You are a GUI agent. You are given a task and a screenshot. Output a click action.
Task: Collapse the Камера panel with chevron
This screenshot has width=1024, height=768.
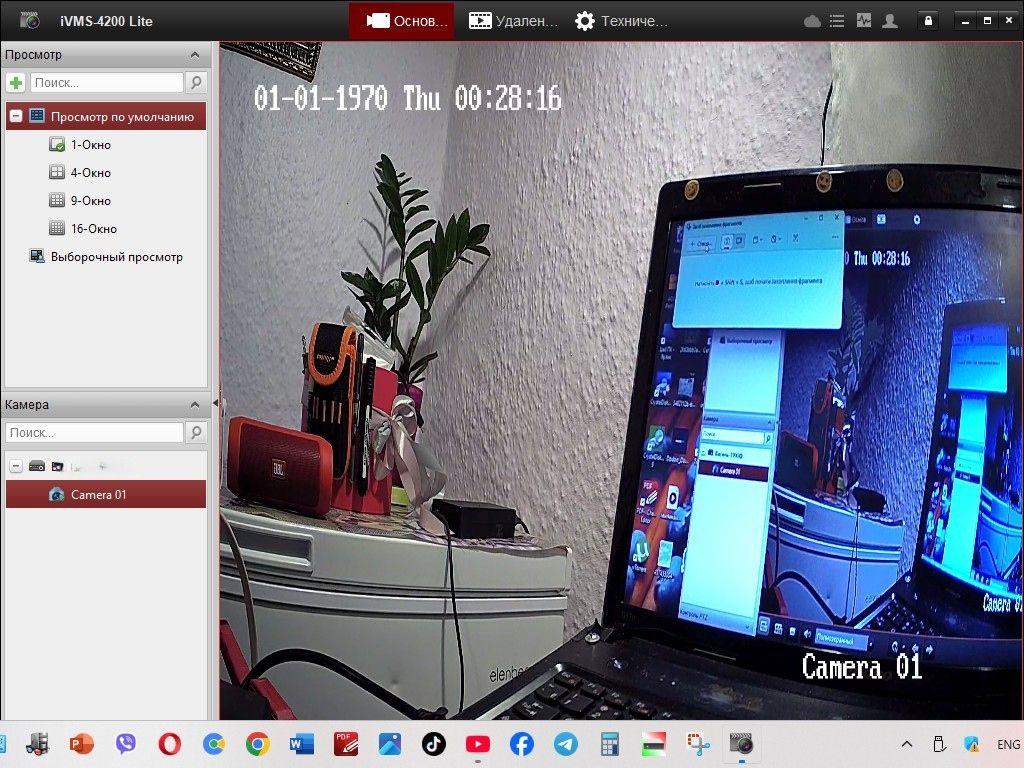coord(195,405)
